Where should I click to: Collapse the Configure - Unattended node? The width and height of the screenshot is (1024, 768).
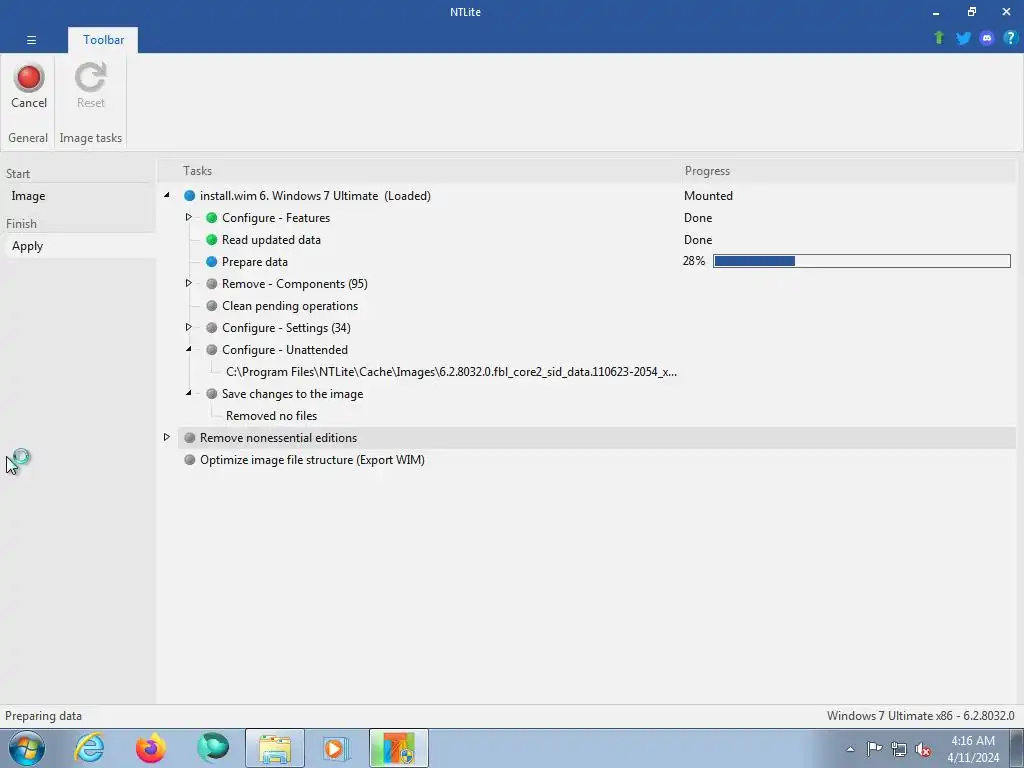point(189,349)
